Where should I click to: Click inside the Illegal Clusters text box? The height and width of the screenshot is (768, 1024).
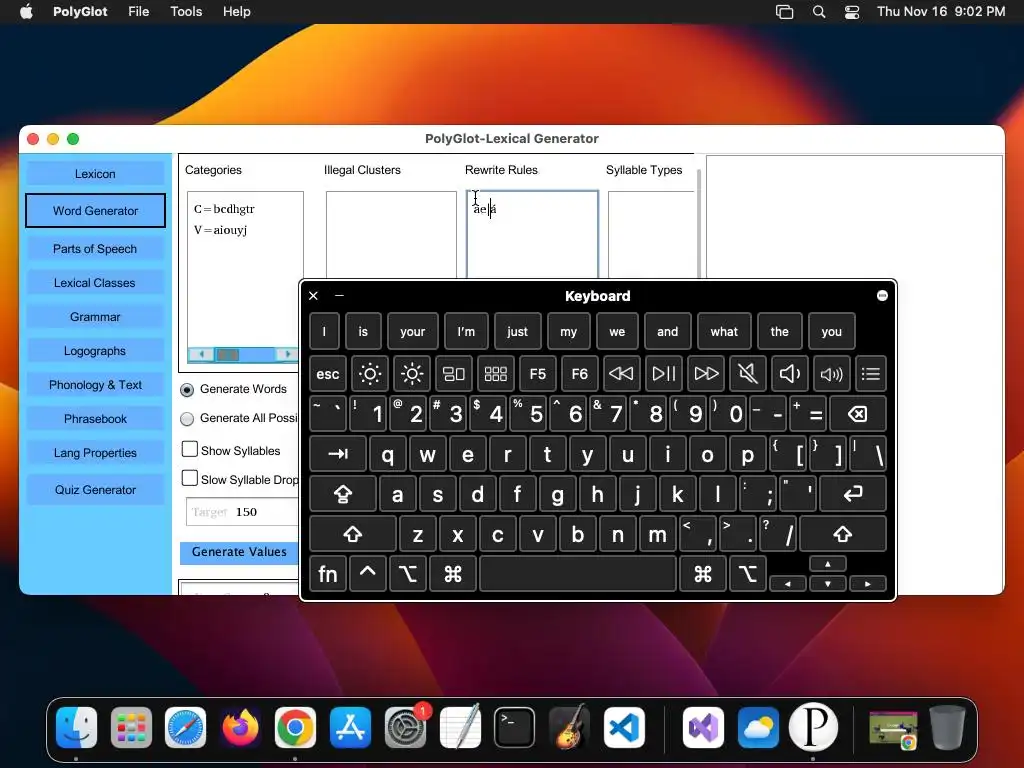click(x=391, y=235)
